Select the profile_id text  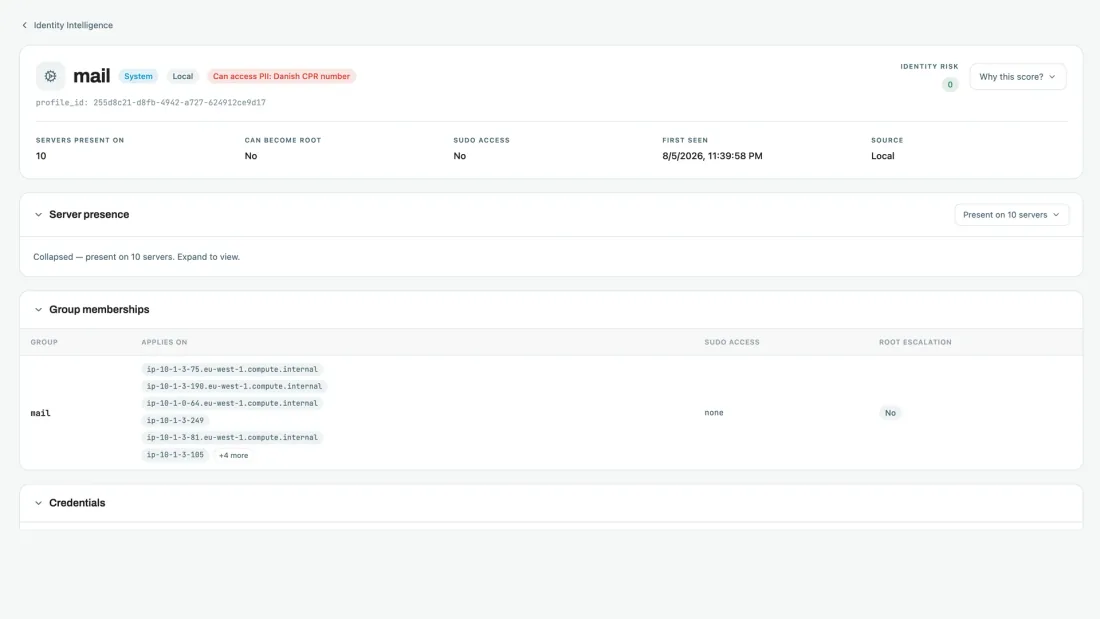point(151,102)
